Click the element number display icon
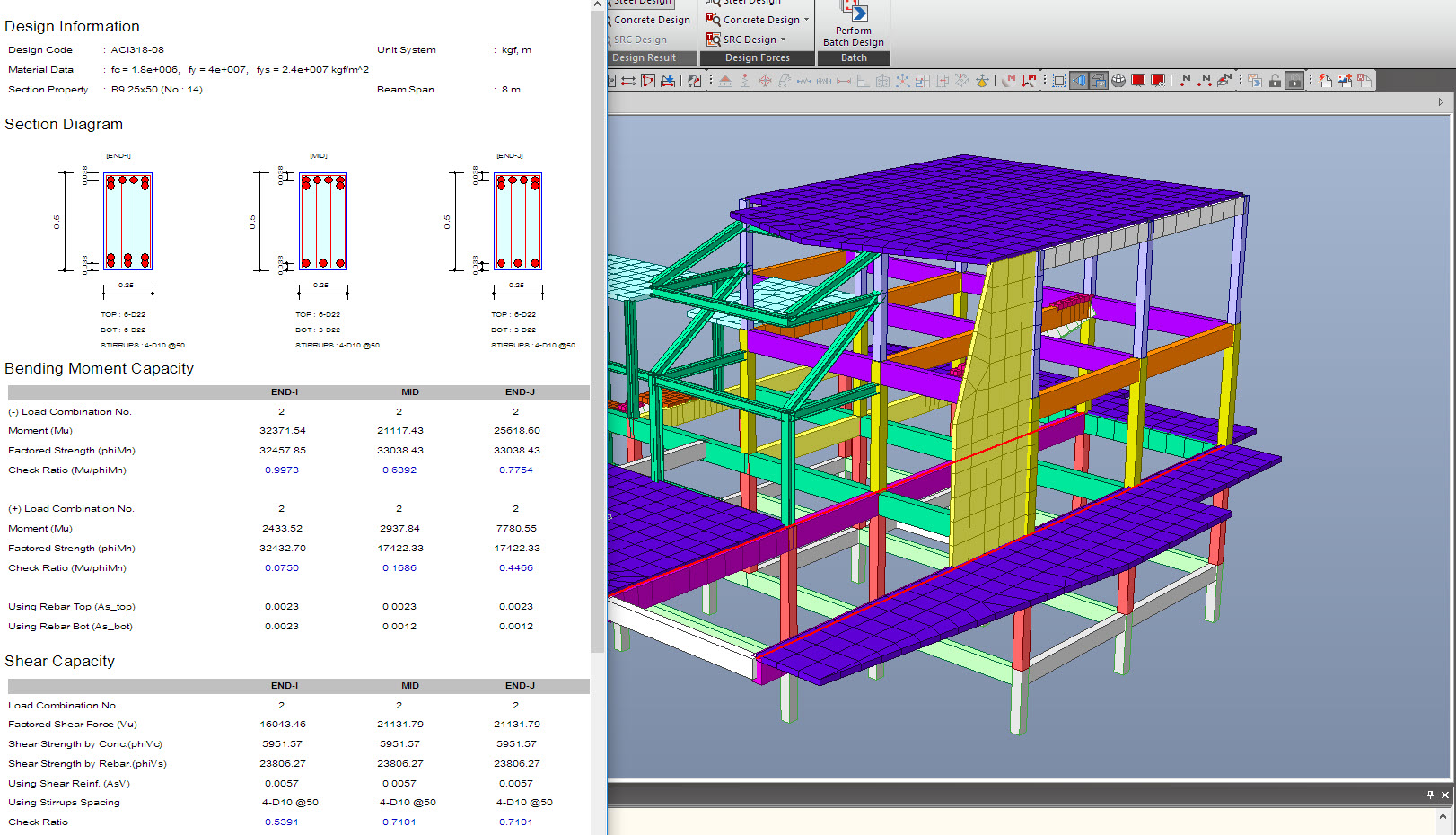 (x=1205, y=81)
